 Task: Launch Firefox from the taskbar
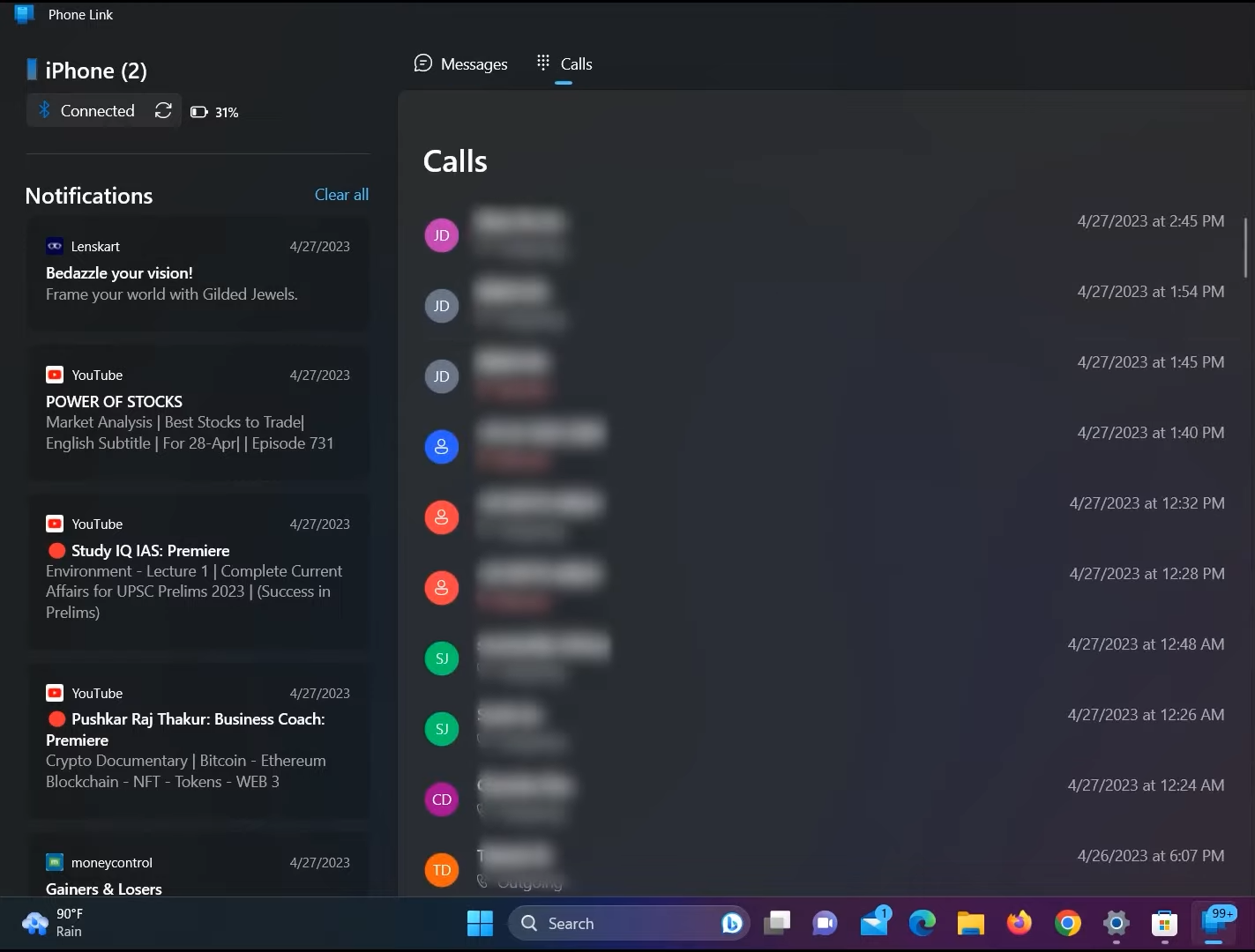(1019, 923)
